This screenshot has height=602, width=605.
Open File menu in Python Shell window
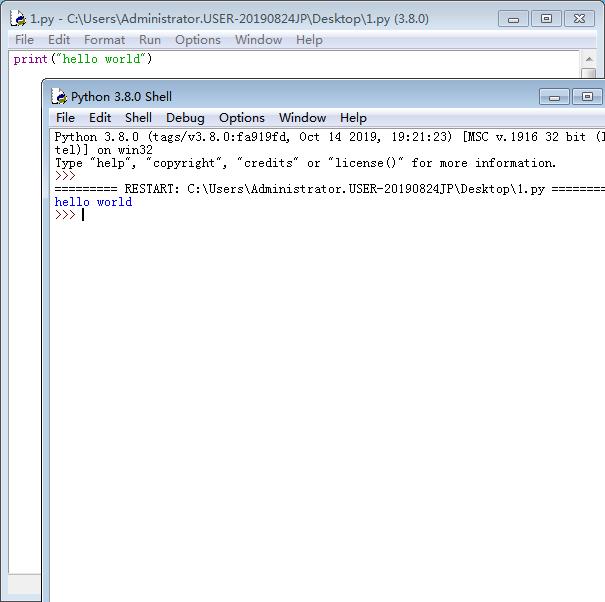coord(65,118)
